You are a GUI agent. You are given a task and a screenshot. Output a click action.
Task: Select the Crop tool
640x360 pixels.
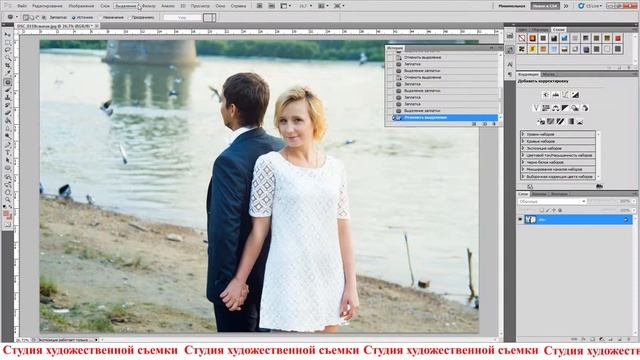point(8,67)
